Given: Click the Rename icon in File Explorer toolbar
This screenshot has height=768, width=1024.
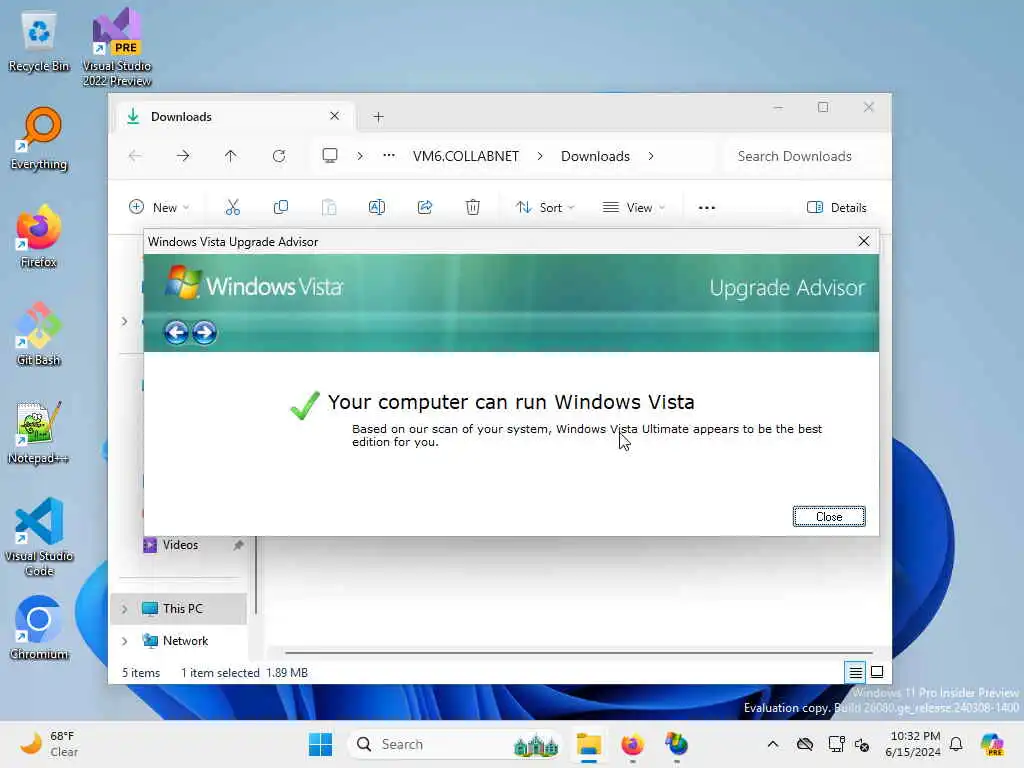Looking at the screenshot, I should [x=377, y=207].
